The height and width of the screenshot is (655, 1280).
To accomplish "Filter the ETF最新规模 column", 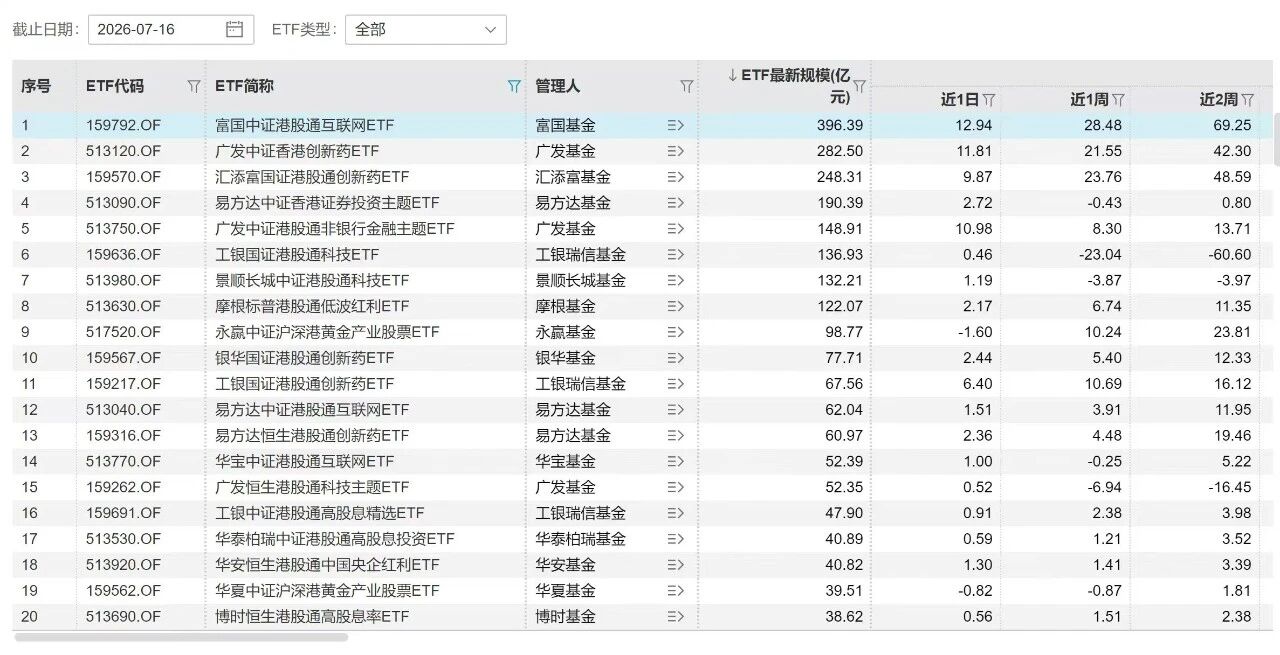I will pos(858,86).
